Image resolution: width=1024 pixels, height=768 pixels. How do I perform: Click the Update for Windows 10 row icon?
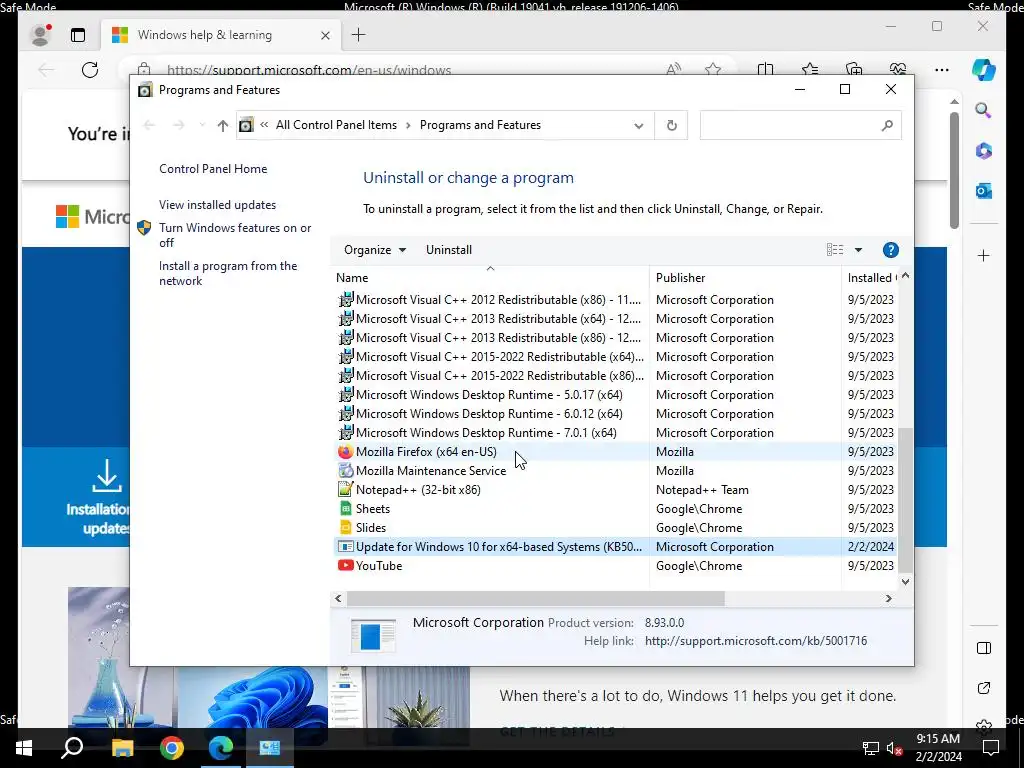[x=345, y=546]
